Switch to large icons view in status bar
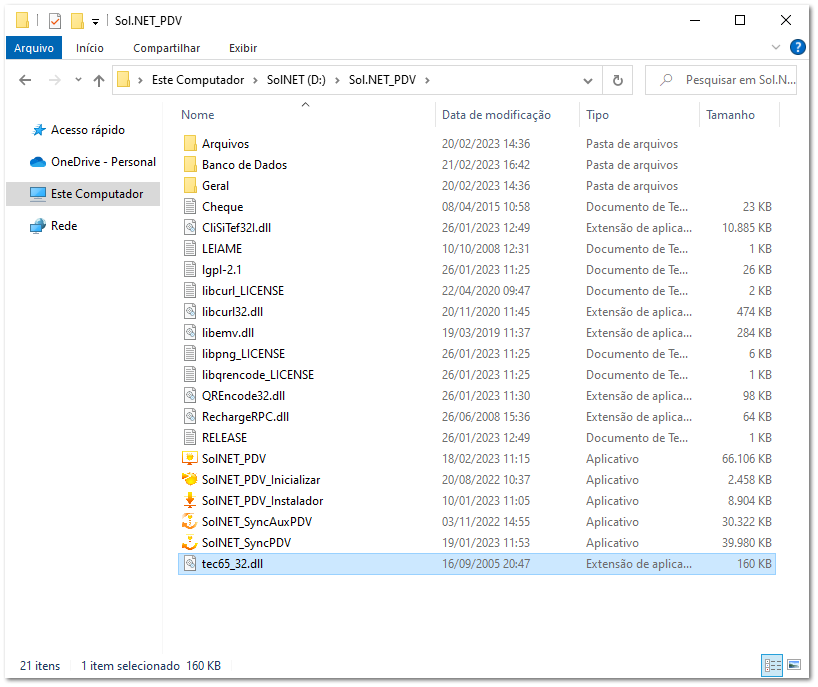Image resolution: width=818 pixels, height=687 pixels. (795, 665)
